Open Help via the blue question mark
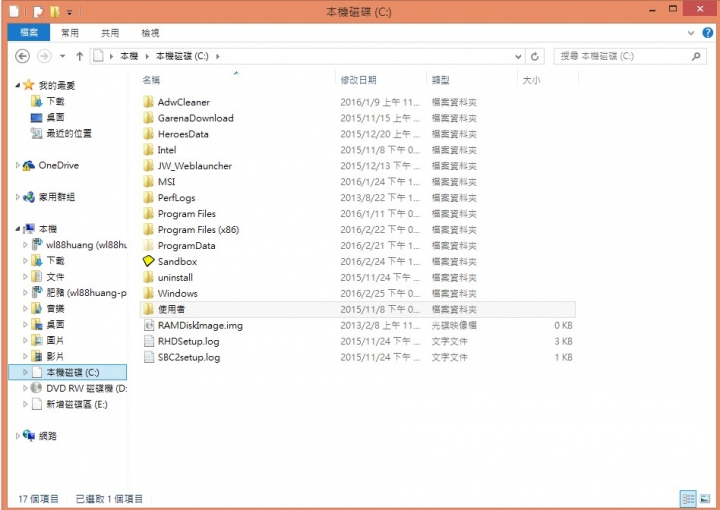The image size is (720, 510). 708,33
